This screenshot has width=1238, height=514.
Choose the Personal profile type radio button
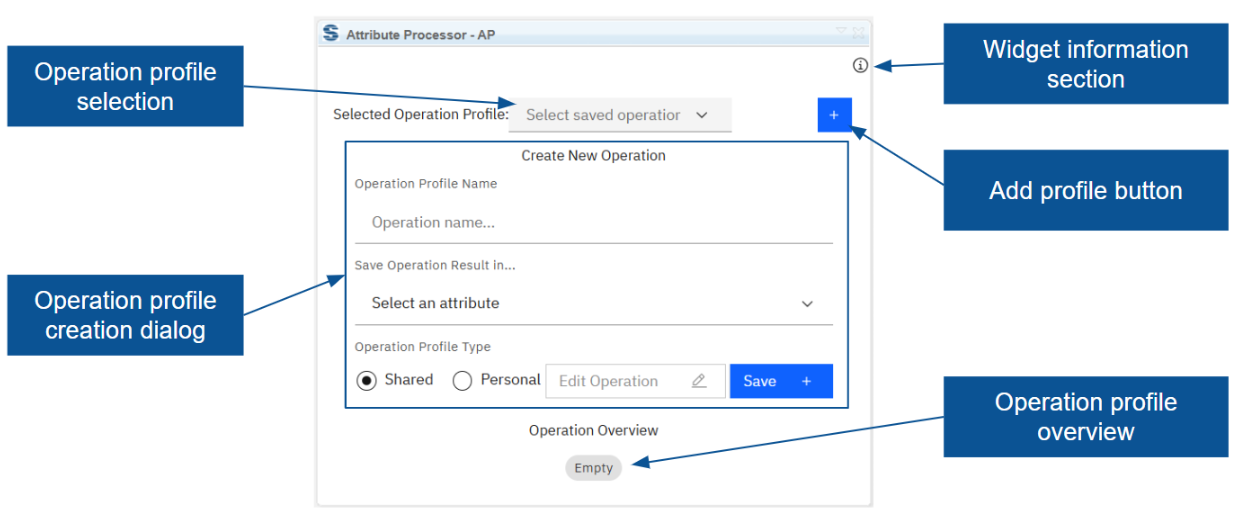pos(462,381)
